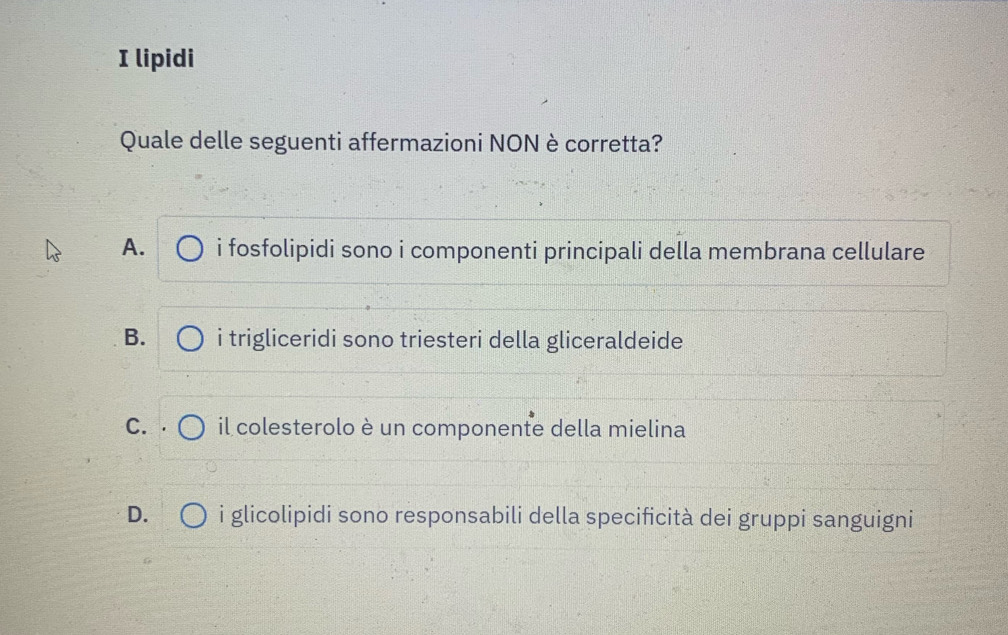Select radio button for answer B

pos(191,341)
